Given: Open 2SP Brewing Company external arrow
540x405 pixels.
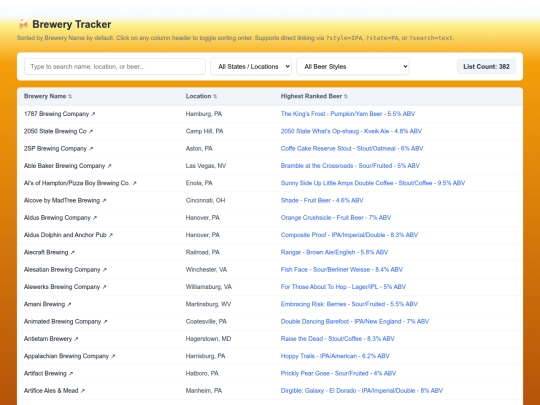Looking at the screenshot, I should pos(91,149).
